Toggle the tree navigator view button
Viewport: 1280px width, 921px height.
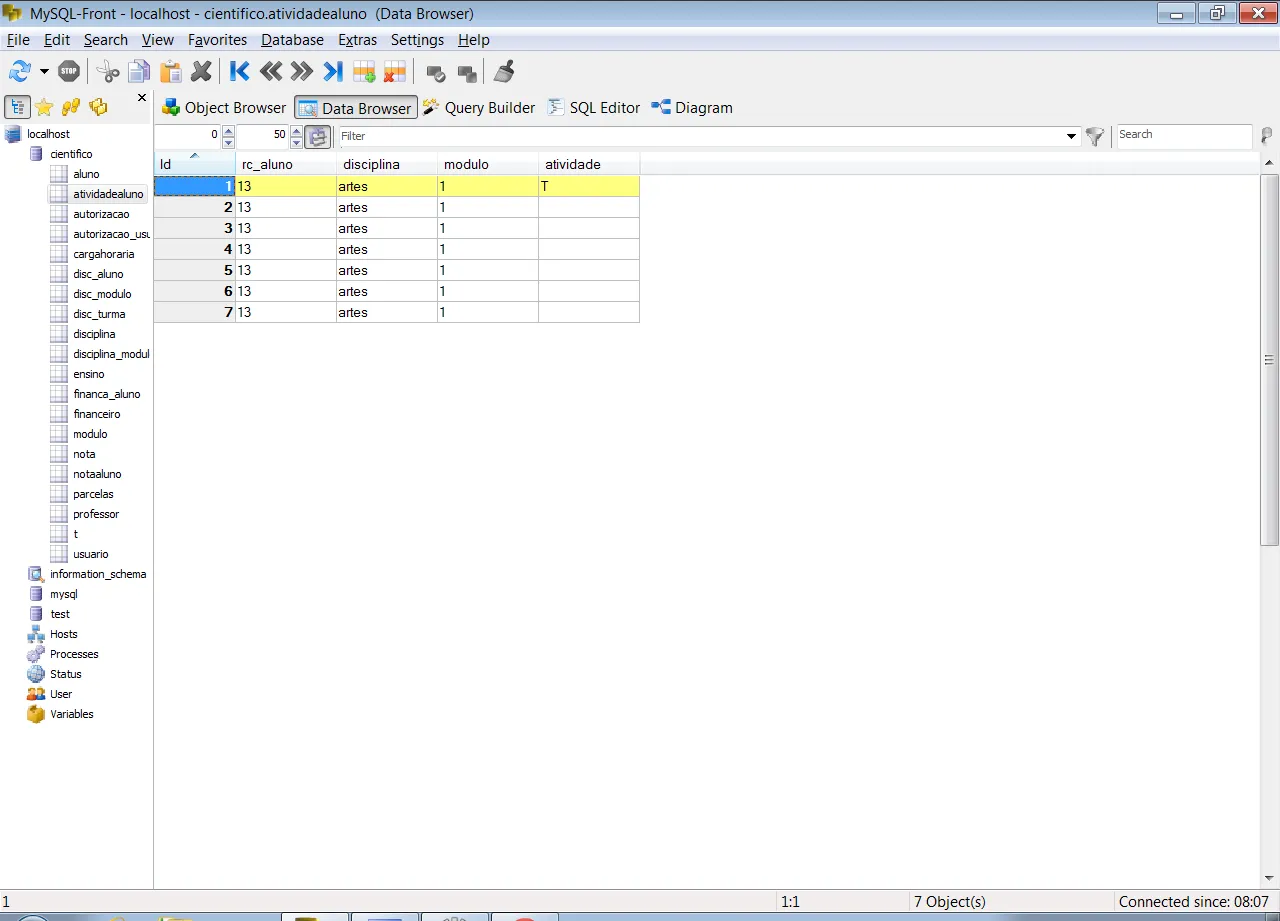pyautogui.click(x=18, y=107)
